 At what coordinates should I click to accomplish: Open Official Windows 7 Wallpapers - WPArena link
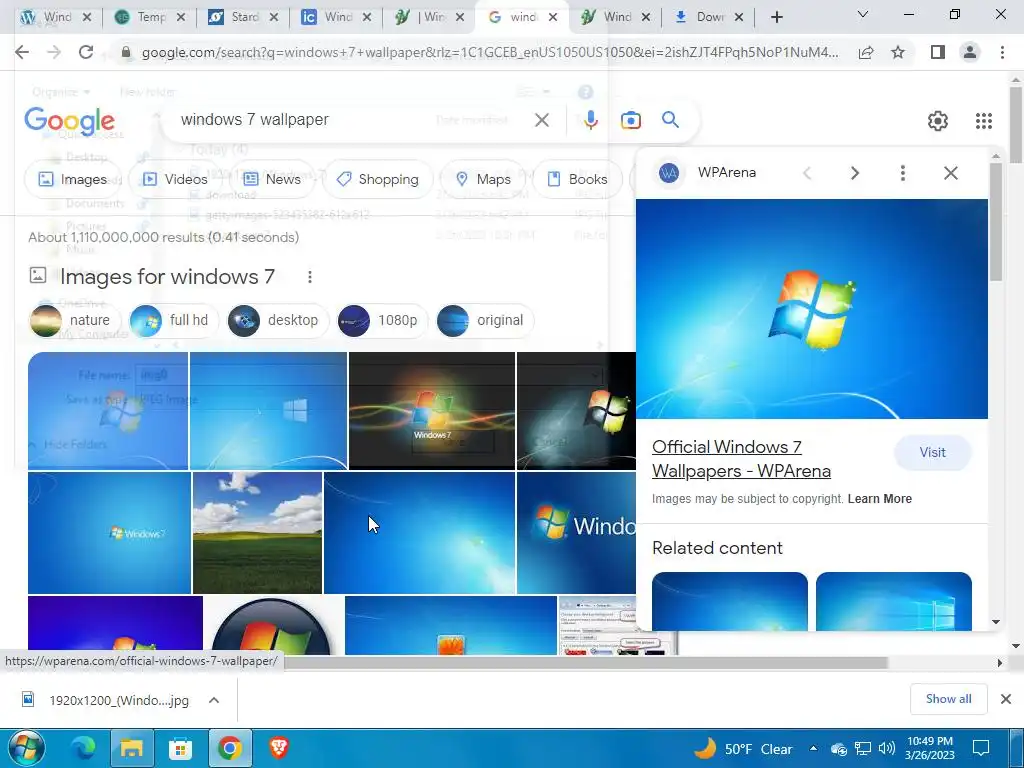(x=741, y=459)
